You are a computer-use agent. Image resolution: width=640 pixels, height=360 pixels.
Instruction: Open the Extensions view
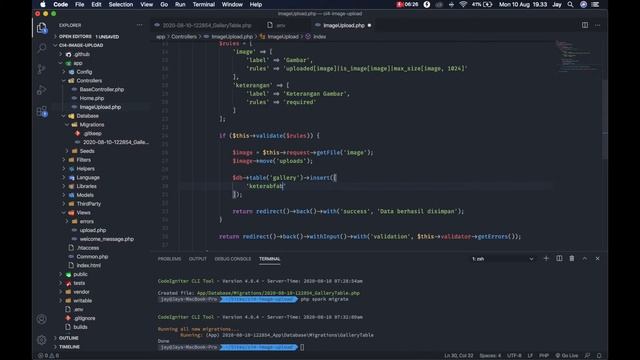(42, 111)
